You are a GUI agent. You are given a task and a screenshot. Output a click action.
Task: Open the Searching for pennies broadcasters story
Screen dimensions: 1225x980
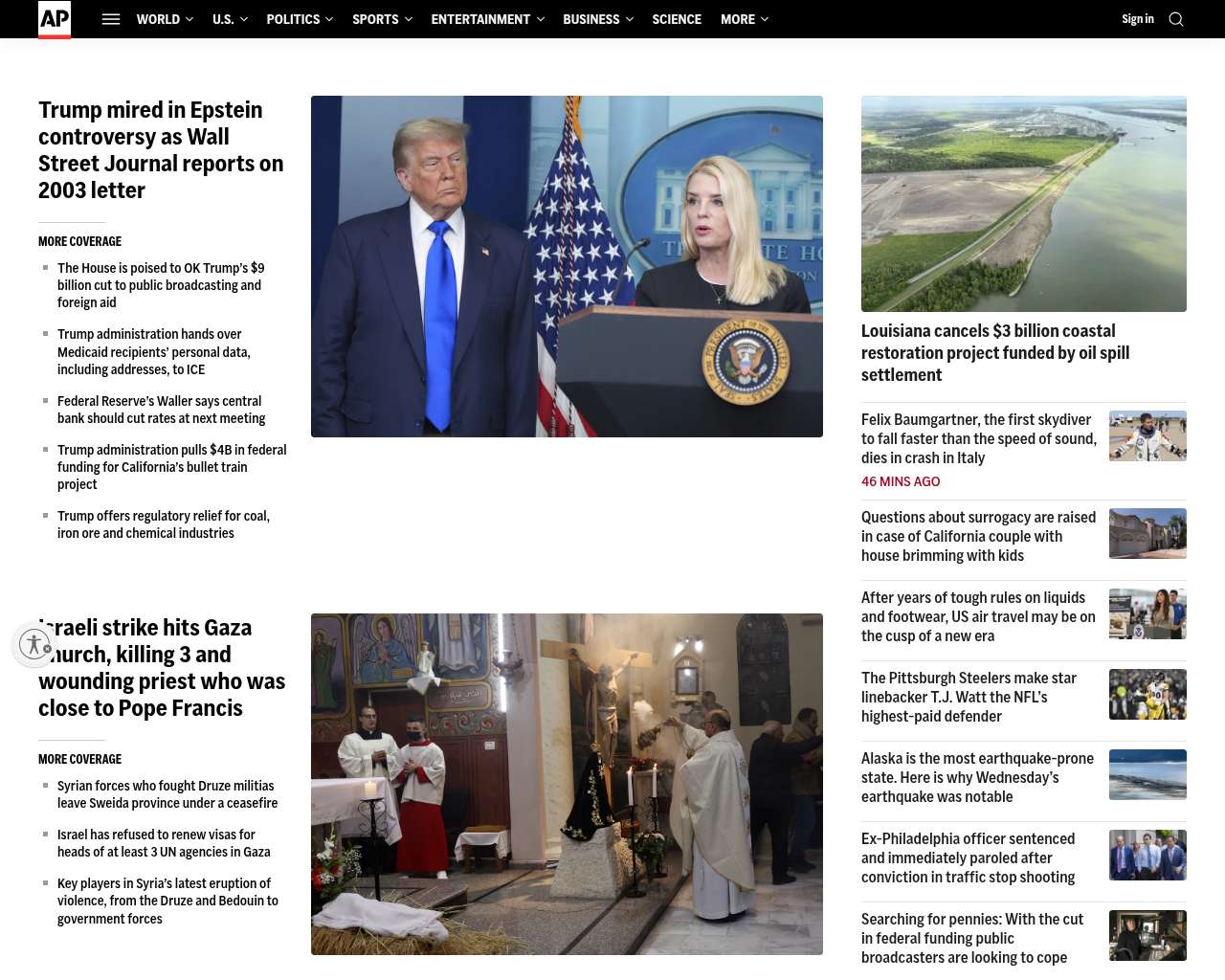(x=972, y=939)
